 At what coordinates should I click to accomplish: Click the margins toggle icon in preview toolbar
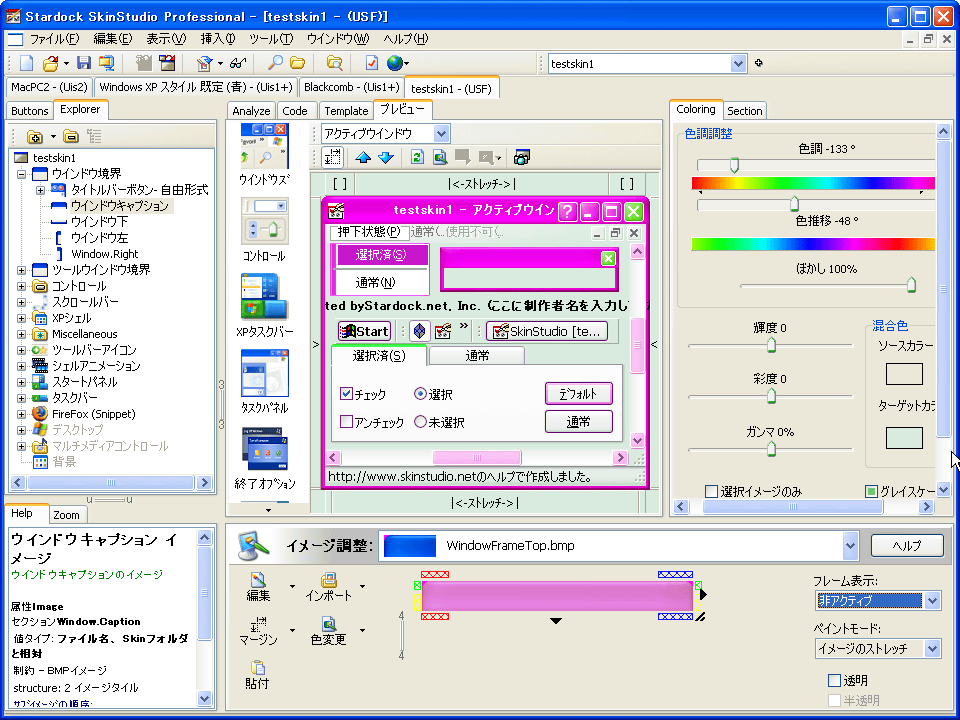coord(332,157)
